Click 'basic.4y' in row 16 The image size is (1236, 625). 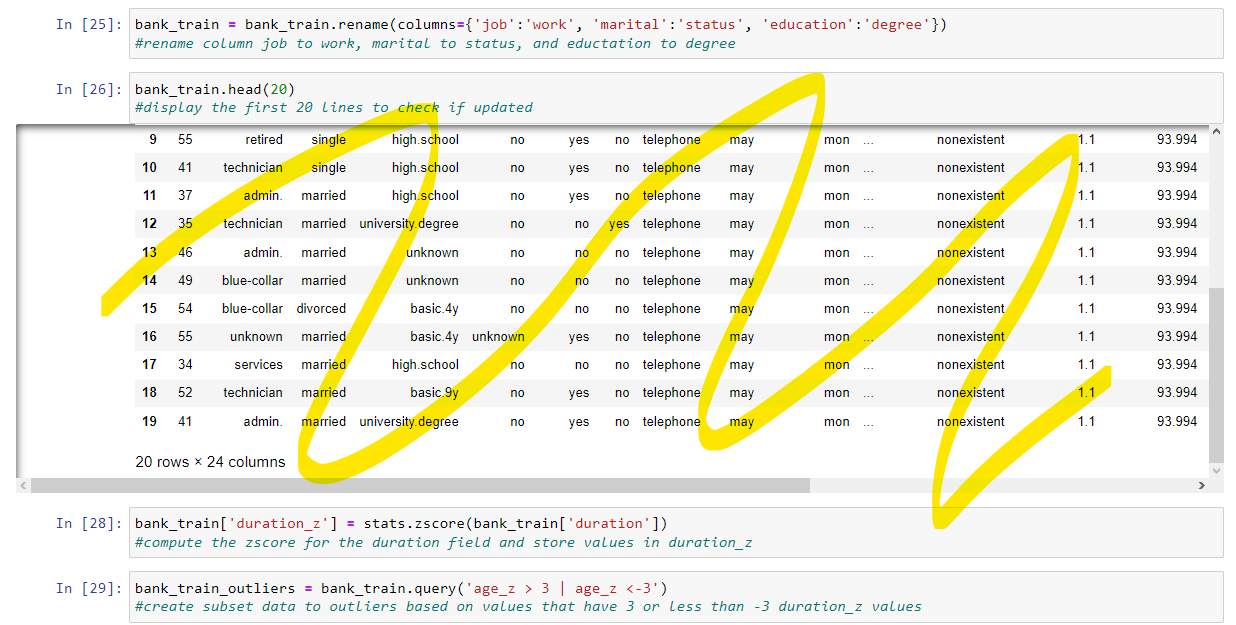pos(434,337)
